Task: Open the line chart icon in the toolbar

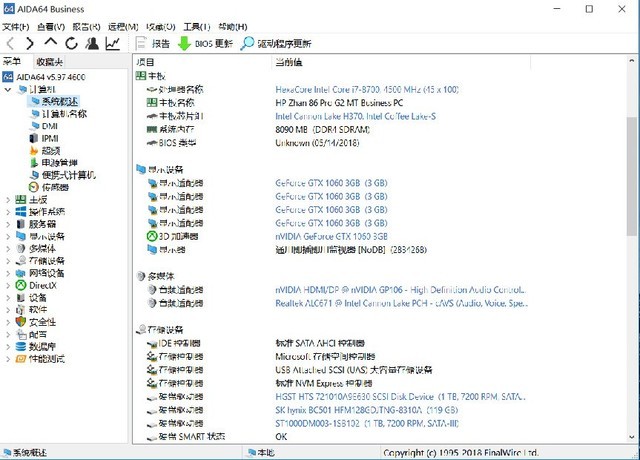Action: (113, 43)
